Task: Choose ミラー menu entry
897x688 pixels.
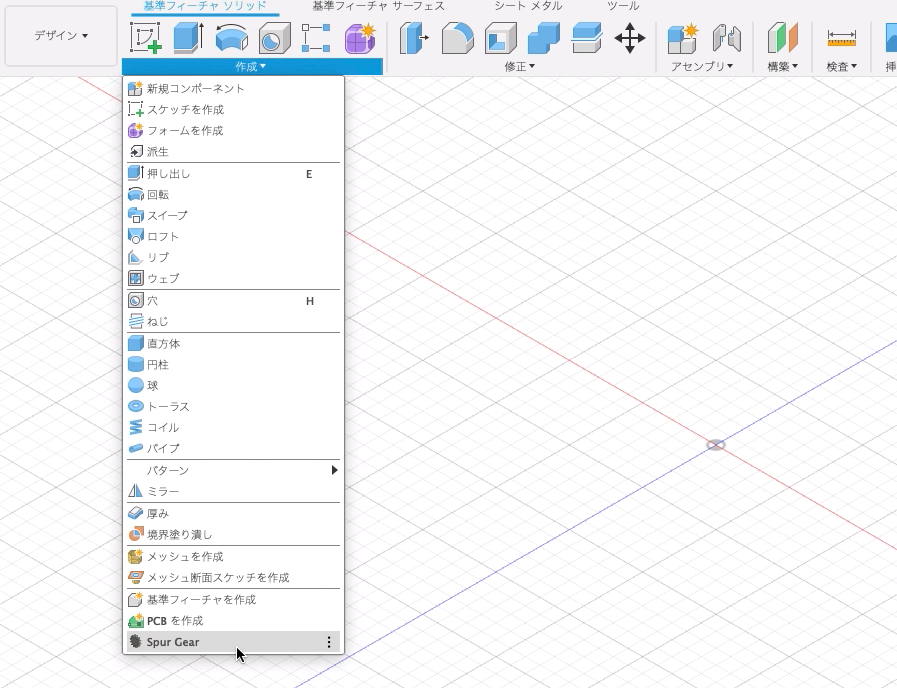Action: [233, 491]
